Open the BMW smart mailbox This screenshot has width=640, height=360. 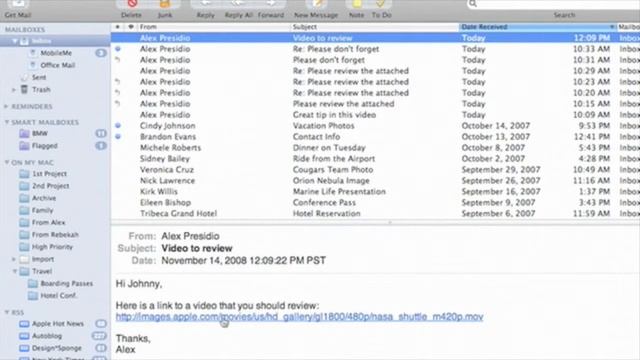[x=40, y=133]
